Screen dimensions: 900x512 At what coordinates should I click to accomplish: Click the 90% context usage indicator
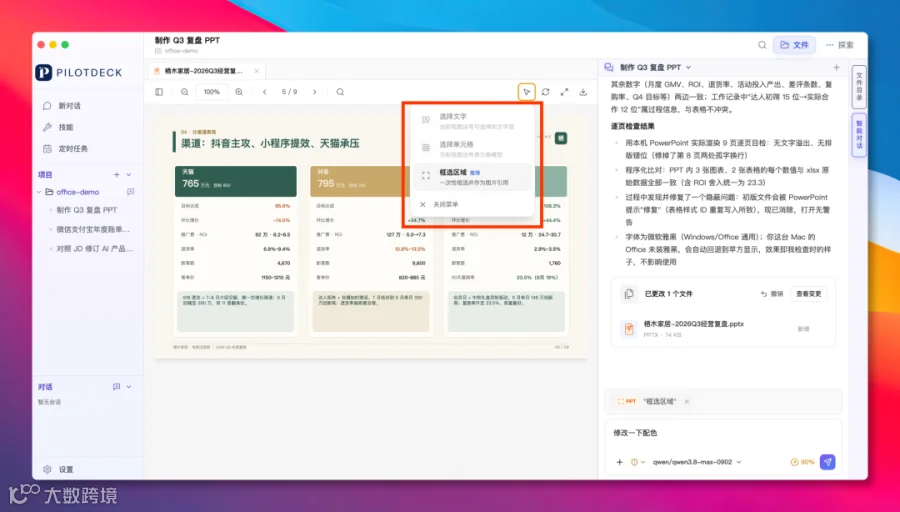(802, 462)
